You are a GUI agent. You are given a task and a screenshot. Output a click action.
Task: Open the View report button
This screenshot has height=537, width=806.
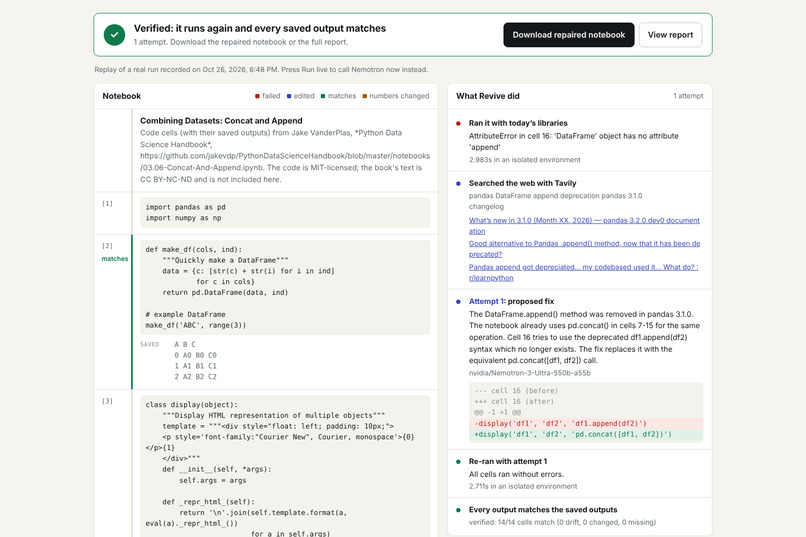[x=670, y=35]
